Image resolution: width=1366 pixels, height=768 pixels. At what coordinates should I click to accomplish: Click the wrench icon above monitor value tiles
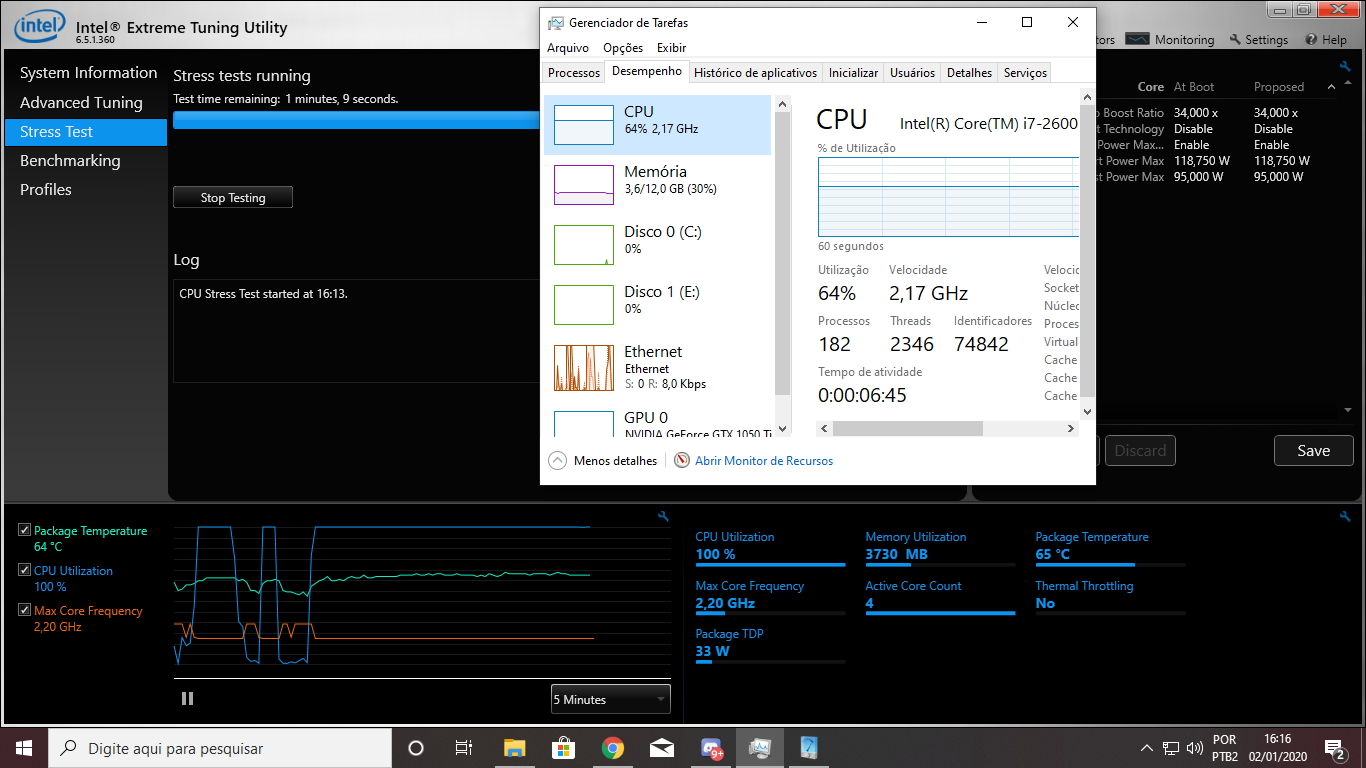coord(1345,516)
